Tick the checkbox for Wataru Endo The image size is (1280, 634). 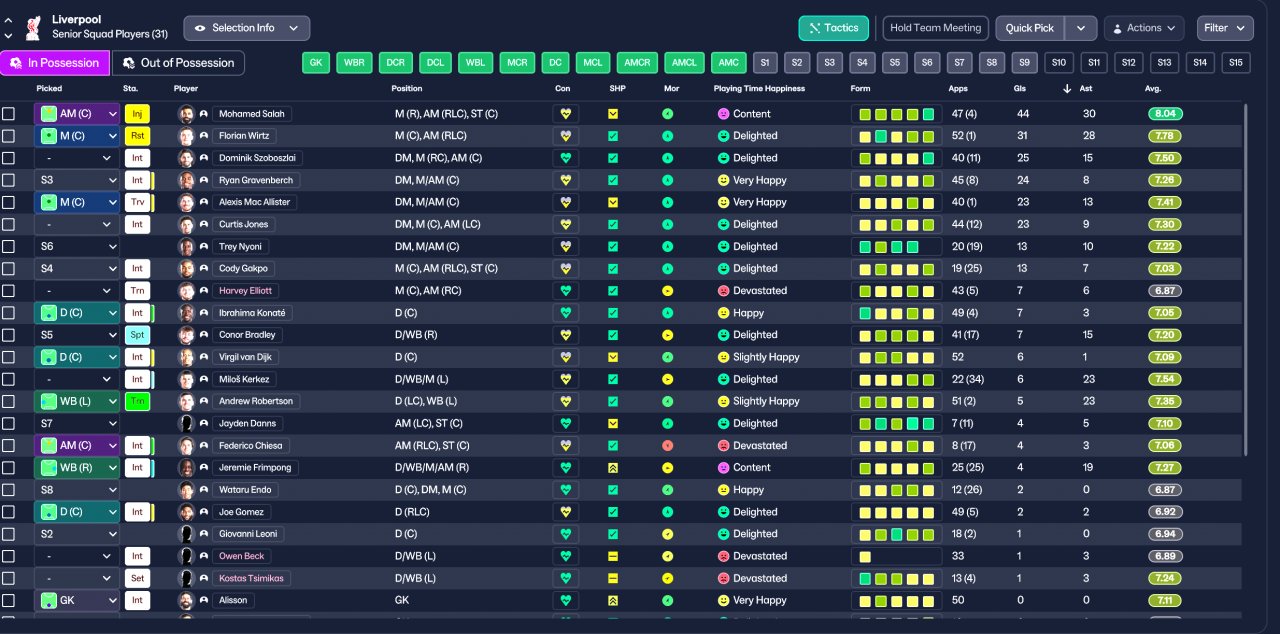(9, 490)
